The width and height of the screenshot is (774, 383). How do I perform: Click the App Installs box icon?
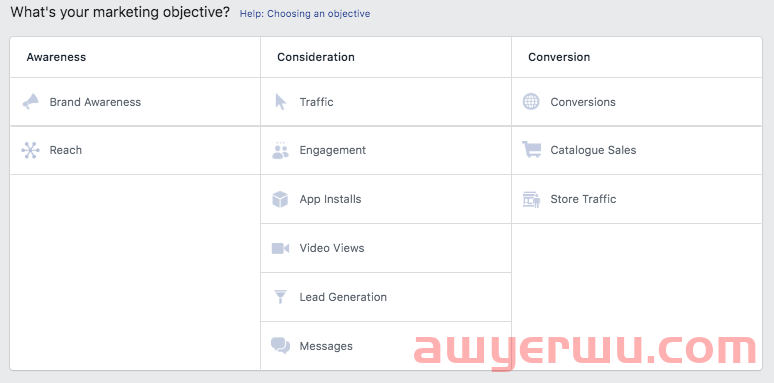coord(280,199)
